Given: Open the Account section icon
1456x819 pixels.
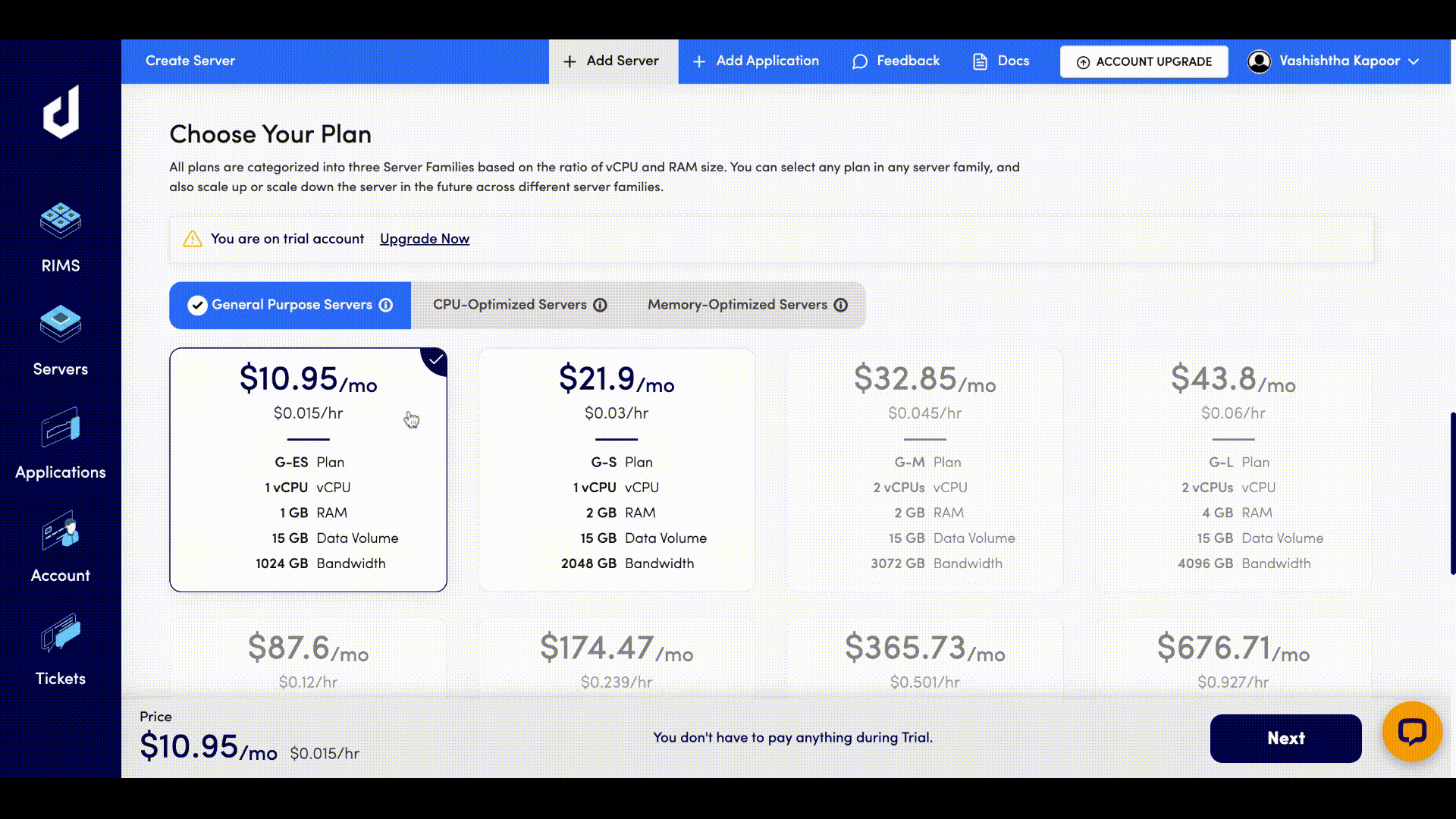Looking at the screenshot, I should pos(61,530).
